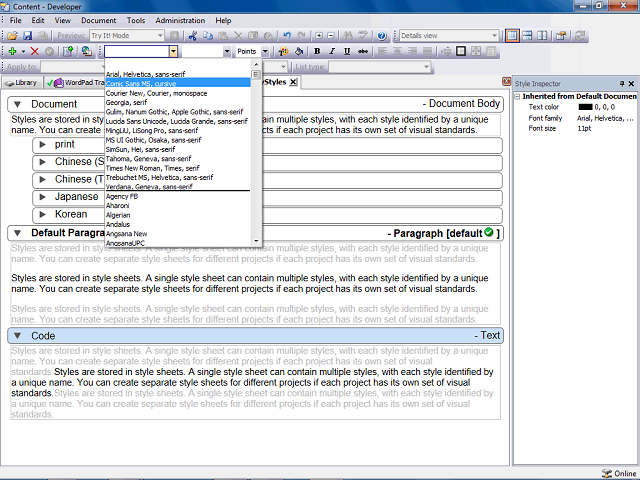Click the borders box icon
The image size is (640, 480).
point(461,51)
